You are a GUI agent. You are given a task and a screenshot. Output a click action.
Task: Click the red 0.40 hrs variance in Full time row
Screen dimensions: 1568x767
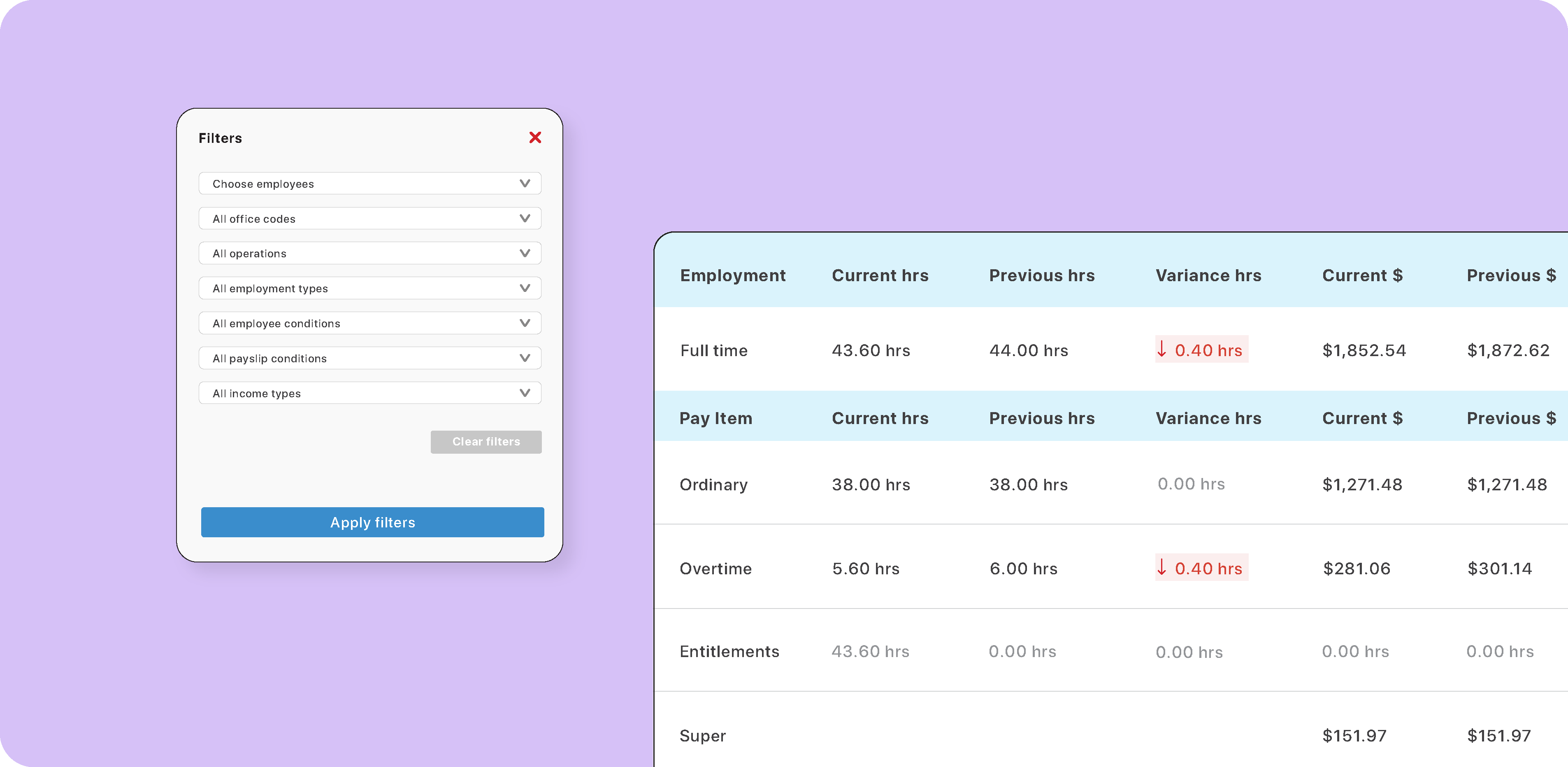[x=1201, y=350]
